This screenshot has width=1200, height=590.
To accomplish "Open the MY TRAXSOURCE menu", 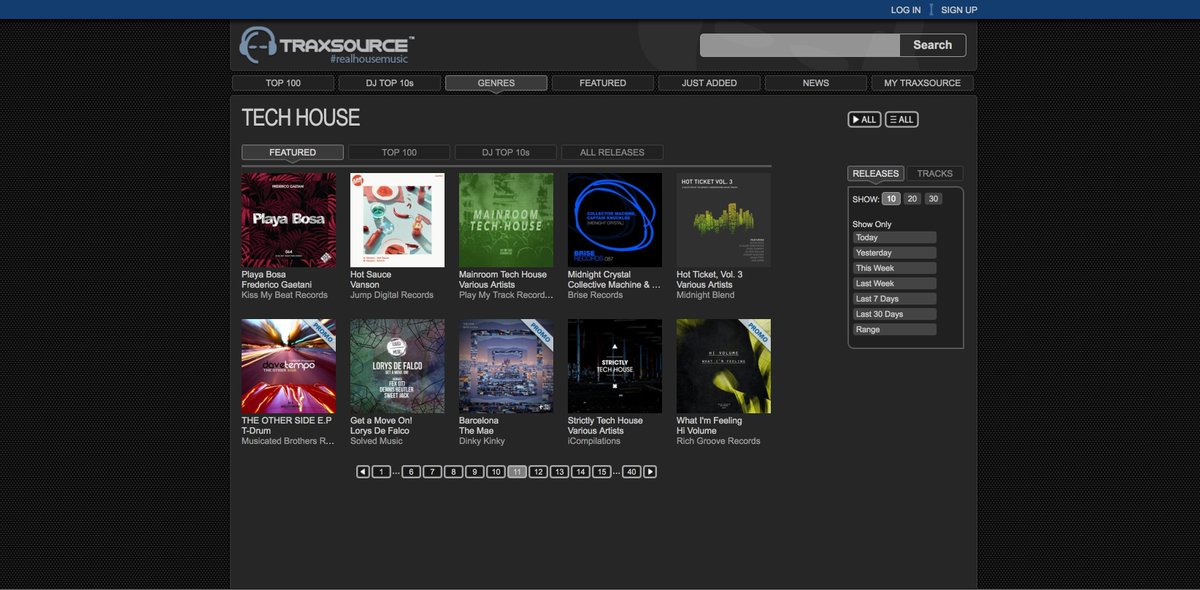I will tap(922, 83).
